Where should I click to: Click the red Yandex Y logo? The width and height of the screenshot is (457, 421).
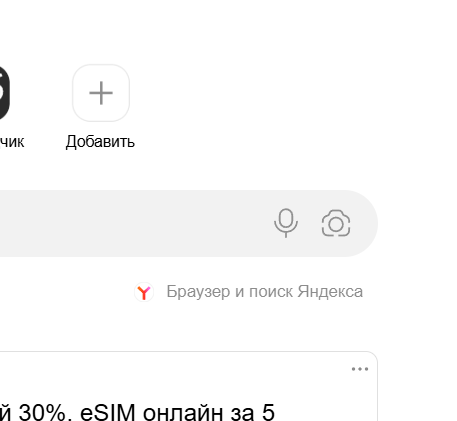(144, 292)
